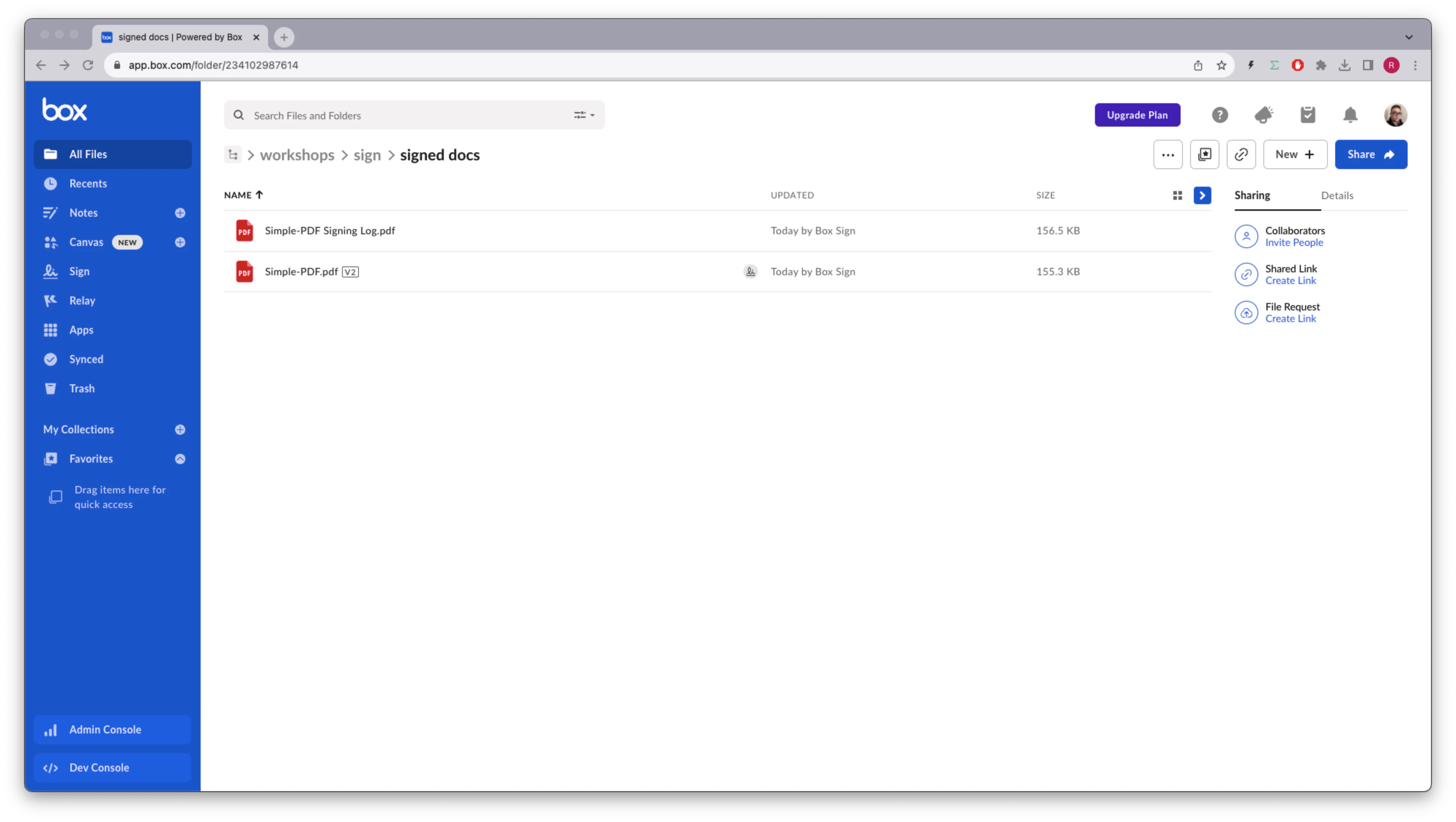Image resolution: width=1456 pixels, height=822 pixels.
Task: Click the shared link toolbar icon
Action: point(1241,154)
